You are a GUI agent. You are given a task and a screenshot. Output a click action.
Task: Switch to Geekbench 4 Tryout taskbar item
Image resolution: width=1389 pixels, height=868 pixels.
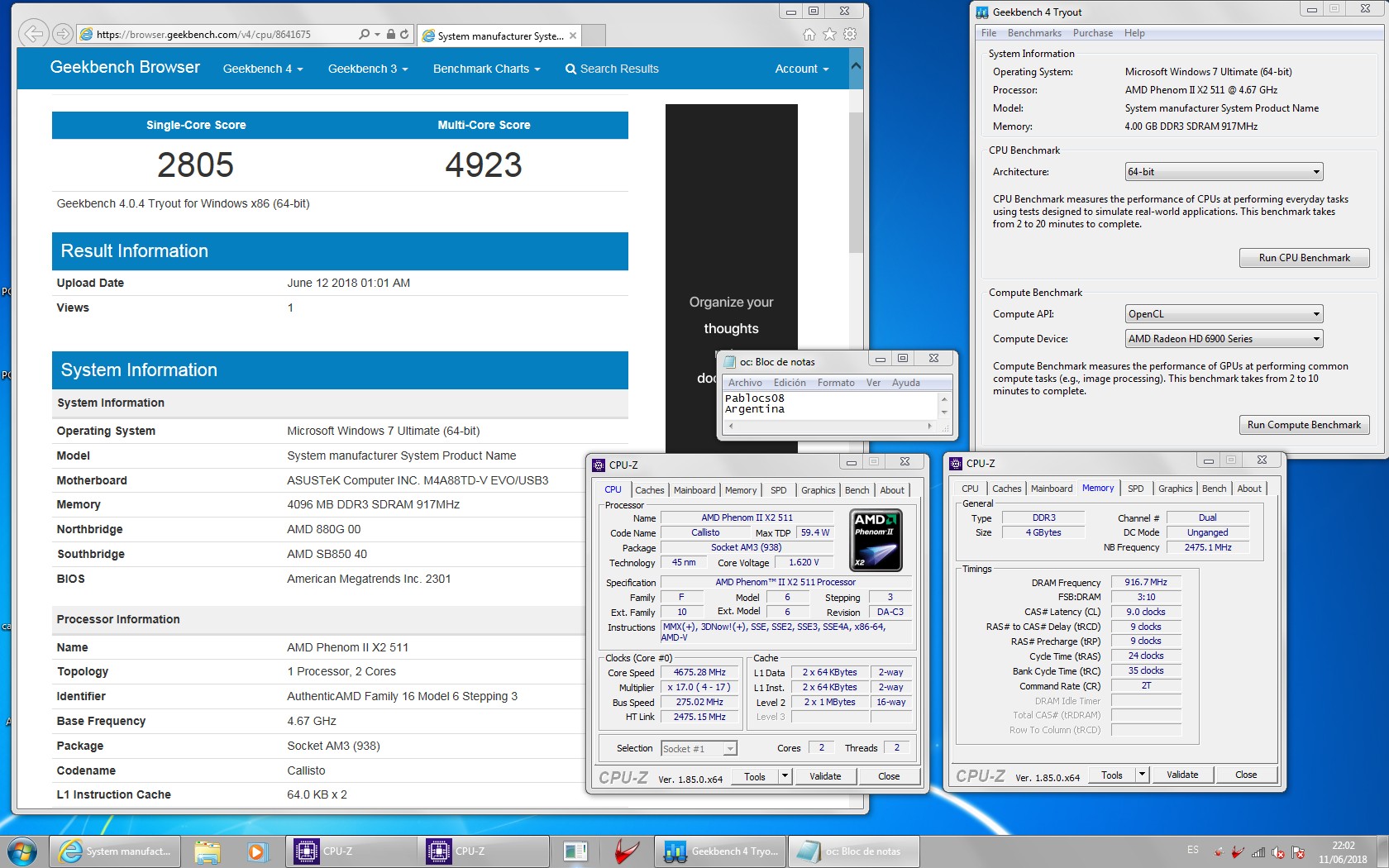tap(720, 851)
